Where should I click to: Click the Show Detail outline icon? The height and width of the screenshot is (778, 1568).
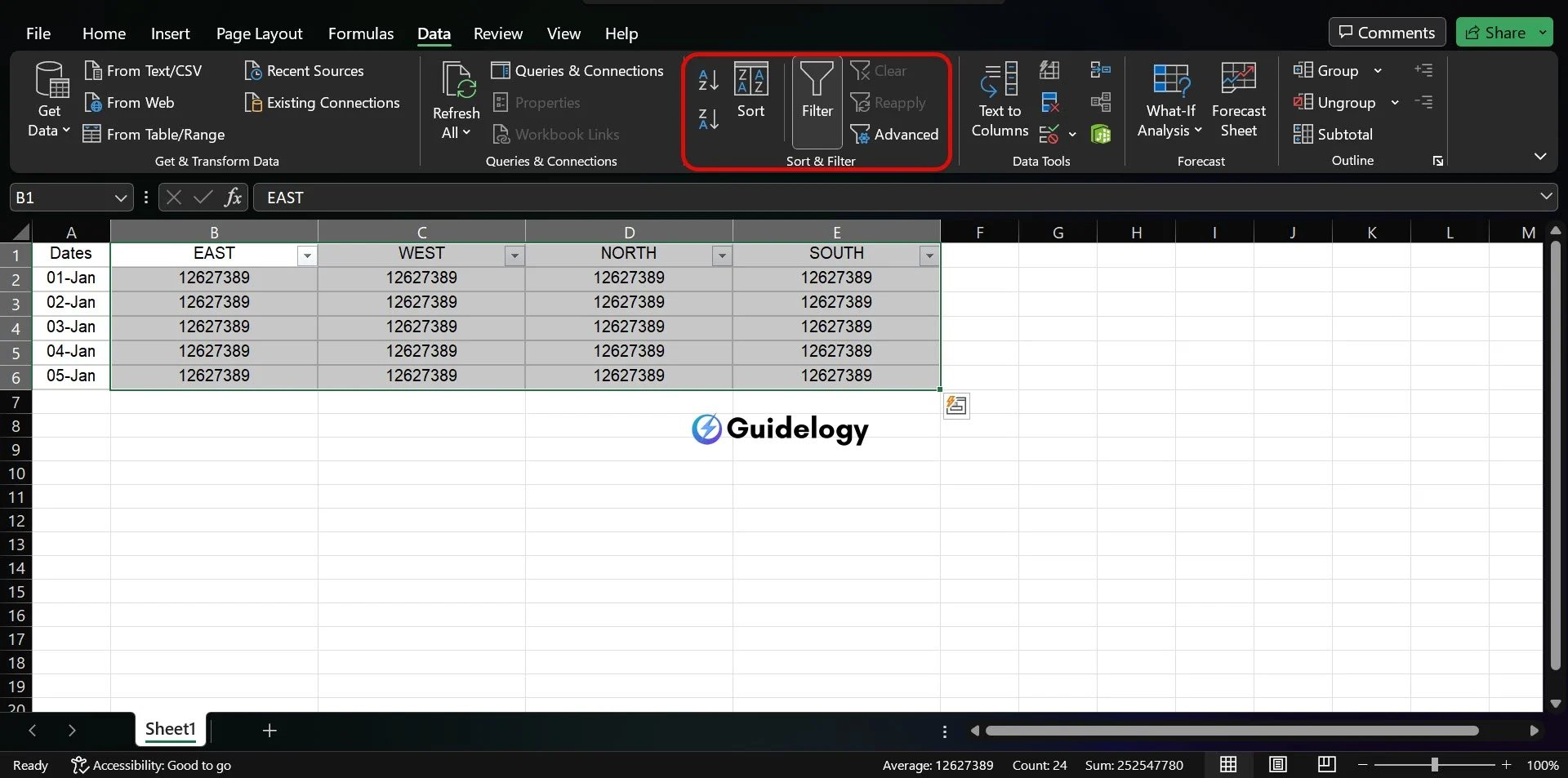point(1423,70)
